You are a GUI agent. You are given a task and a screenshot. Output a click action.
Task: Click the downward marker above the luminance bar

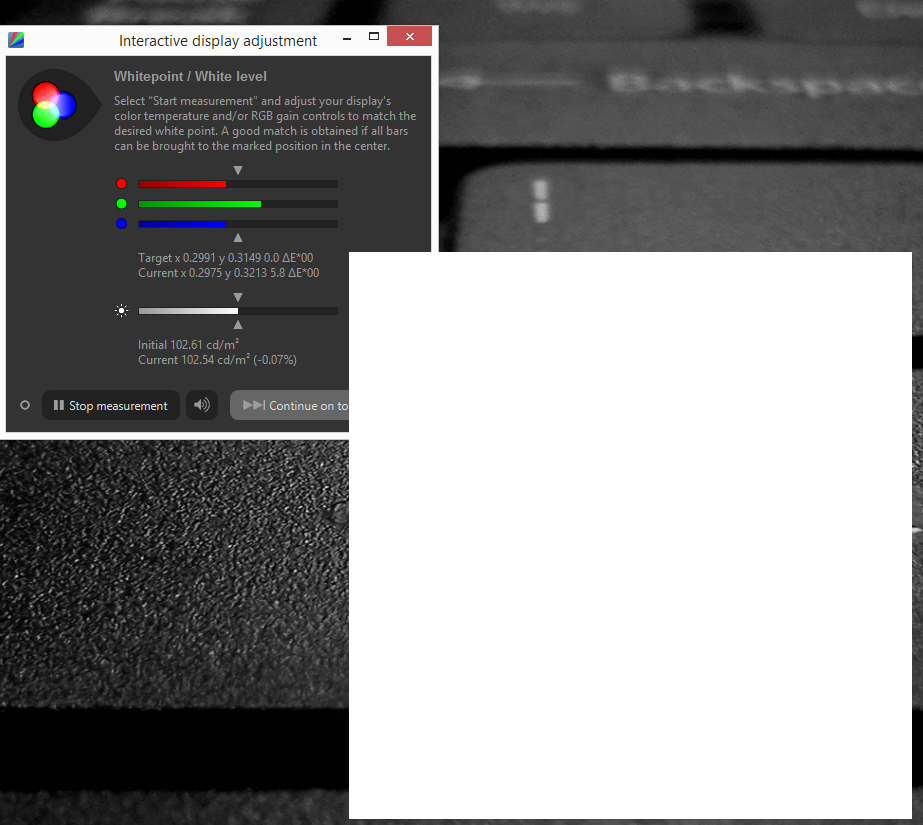click(238, 297)
